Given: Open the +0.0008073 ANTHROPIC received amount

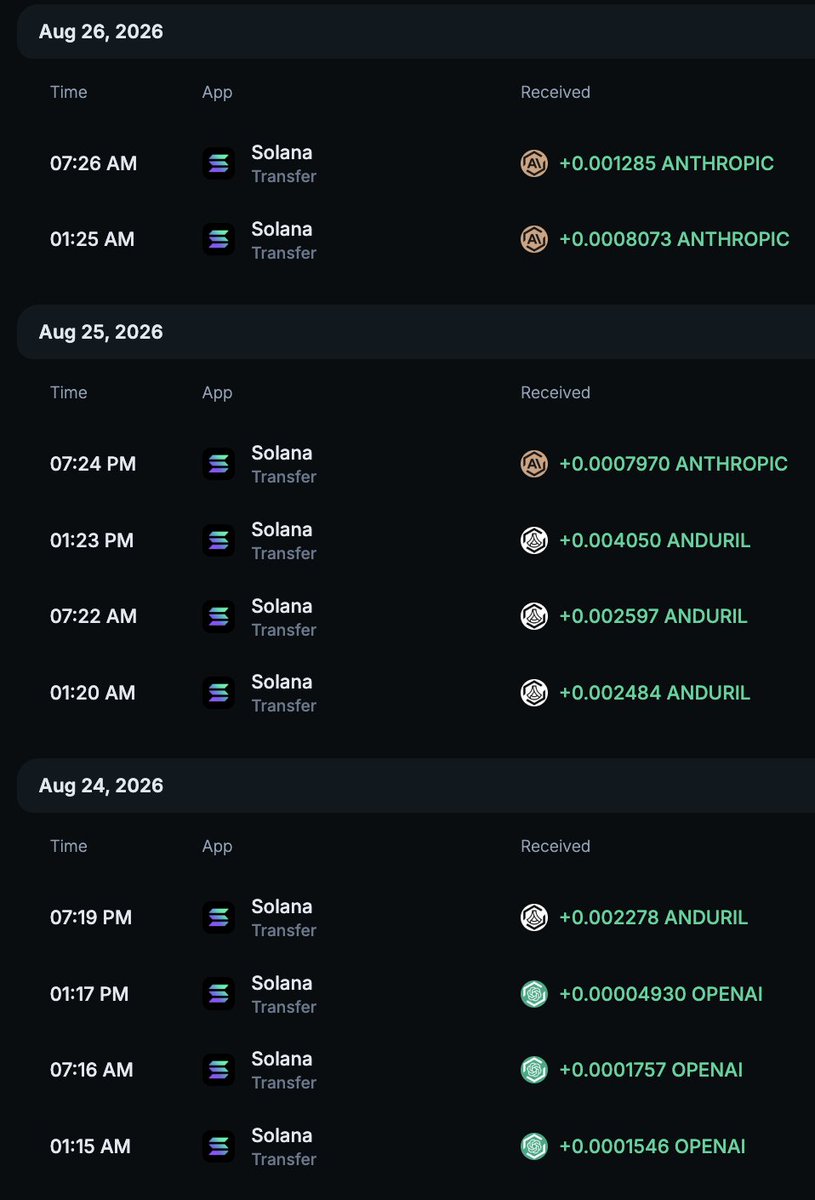Looking at the screenshot, I should tap(674, 239).
